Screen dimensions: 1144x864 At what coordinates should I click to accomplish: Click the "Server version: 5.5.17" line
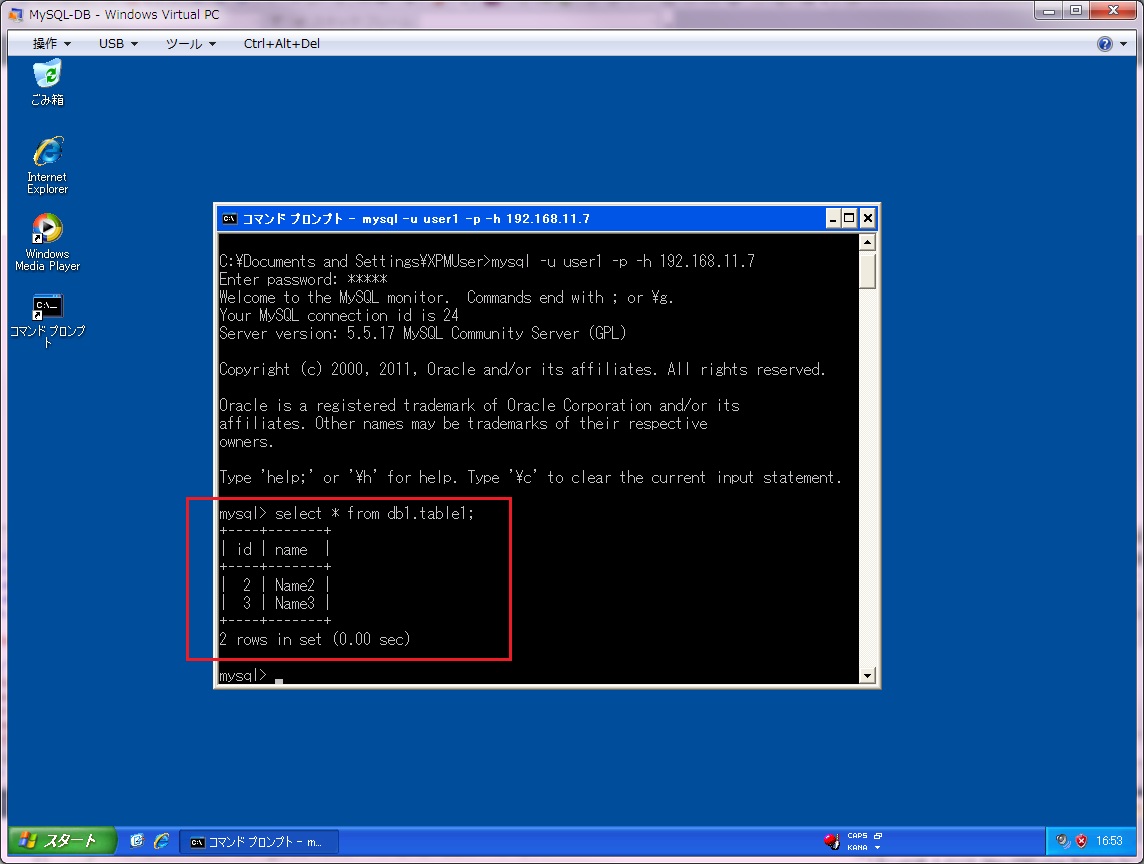tap(423, 333)
